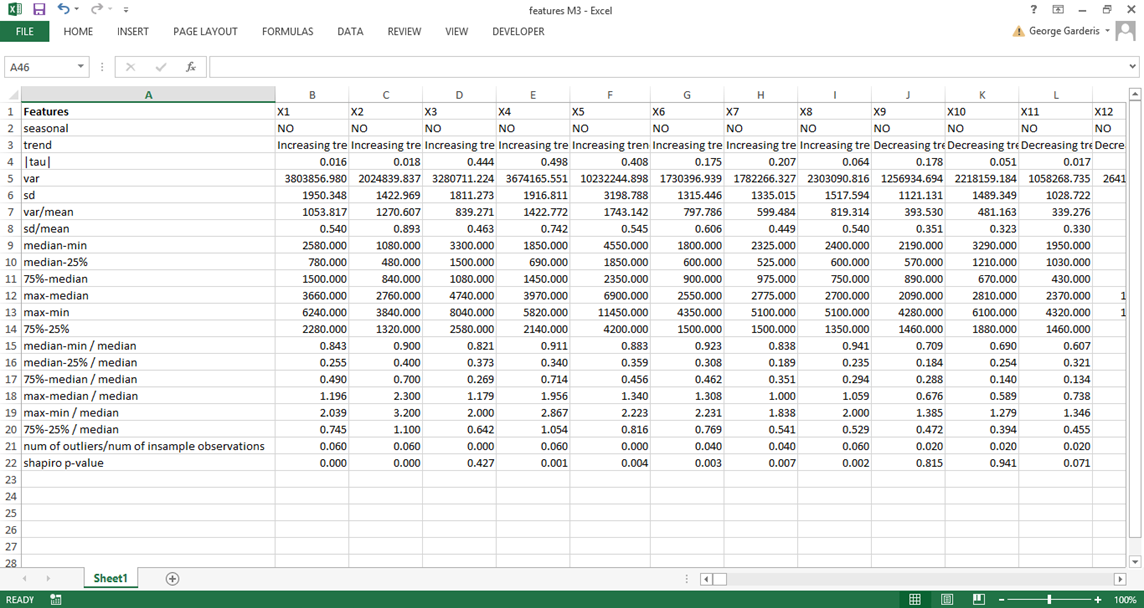Open the Name Box dropdown arrow

pos(80,67)
